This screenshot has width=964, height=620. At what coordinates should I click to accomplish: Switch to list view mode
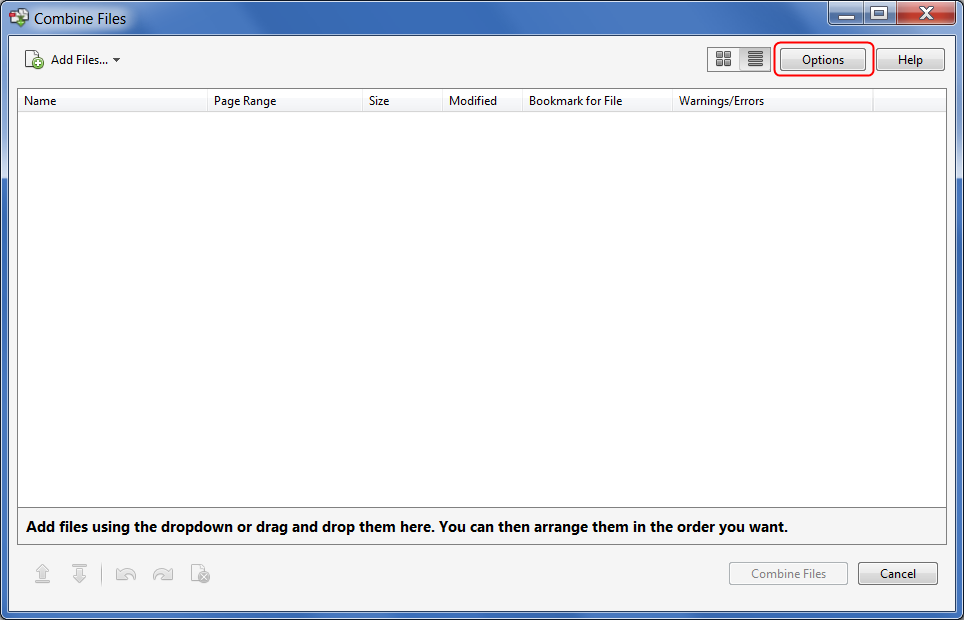click(755, 59)
